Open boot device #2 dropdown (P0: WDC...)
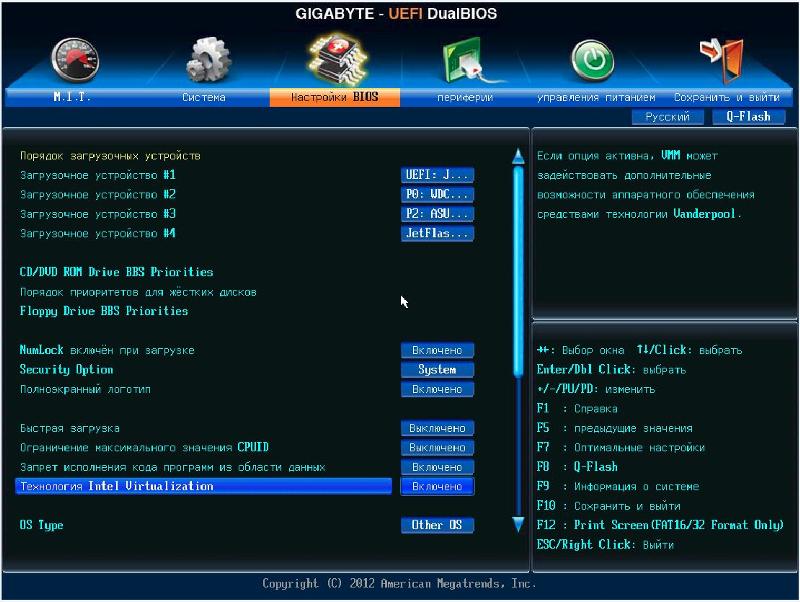The width and height of the screenshot is (800, 602). pyautogui.click(x=437, y=194)
